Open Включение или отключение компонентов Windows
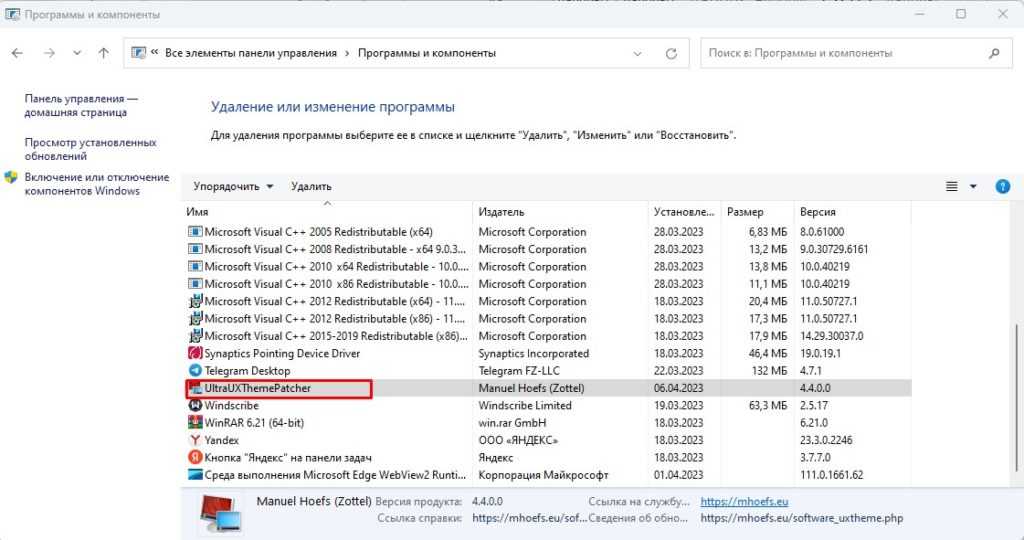The height and width of the screenshot is (540, 1024). point(96,184)
